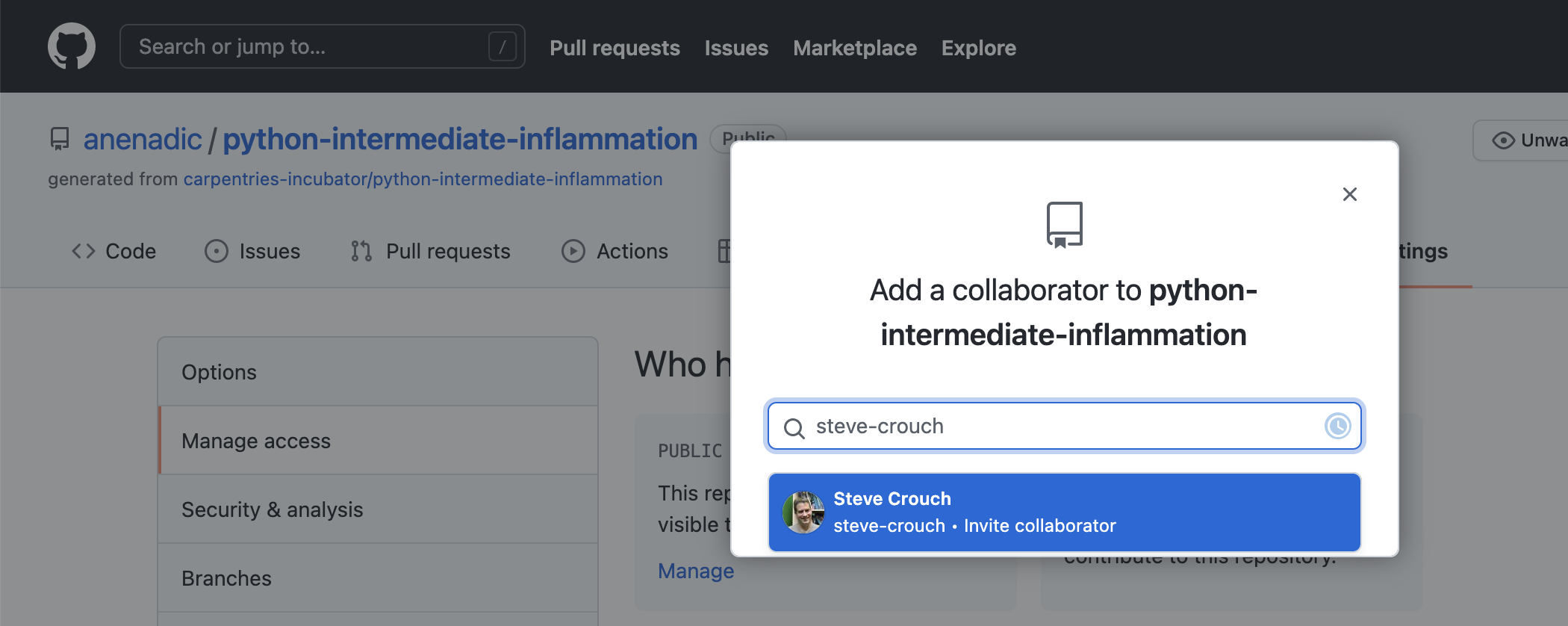Click the PUBLIC label in access card
The image size is (1568, 626).
pyautogui.click(x=690, y=451)
